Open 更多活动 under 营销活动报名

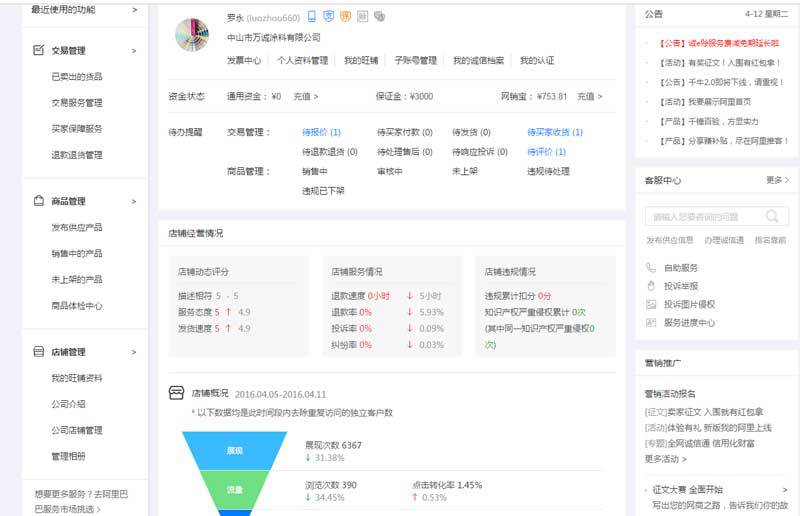(x=666, y=459)
